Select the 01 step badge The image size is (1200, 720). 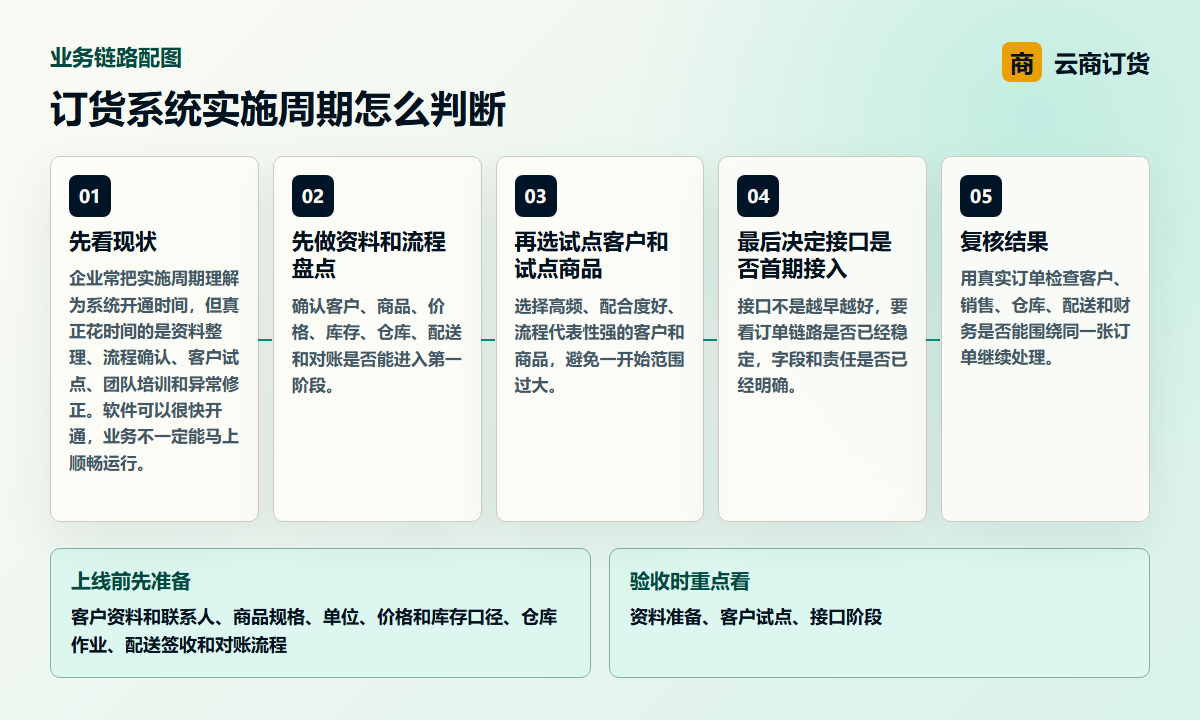[90, 196]
